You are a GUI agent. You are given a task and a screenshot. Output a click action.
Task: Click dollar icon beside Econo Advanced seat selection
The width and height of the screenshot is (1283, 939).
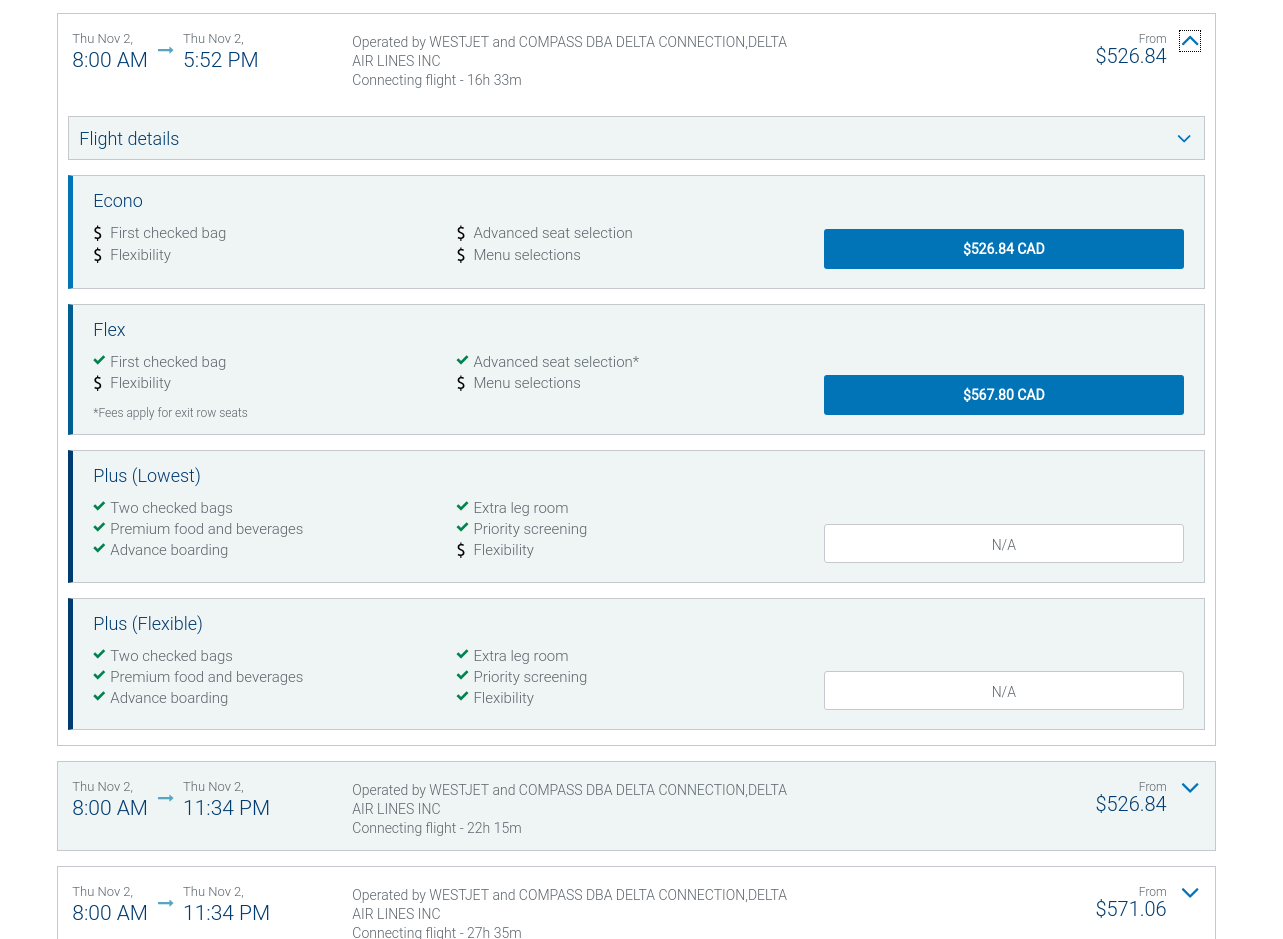tap(461, 233)
